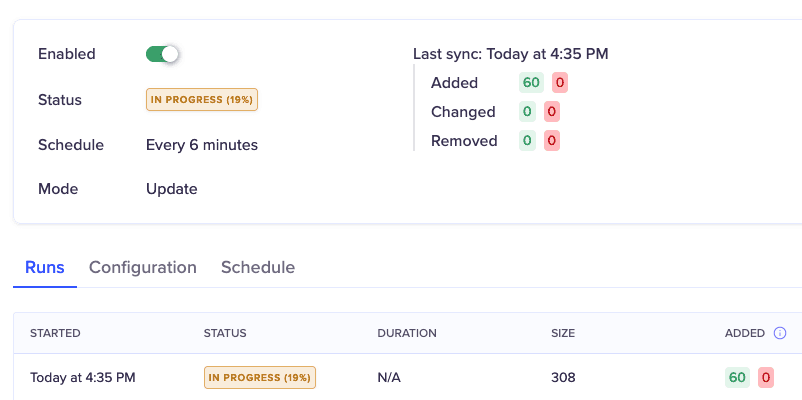Click green 0 badge next to Changed
The image size is (802, 400).
point(526,112)
